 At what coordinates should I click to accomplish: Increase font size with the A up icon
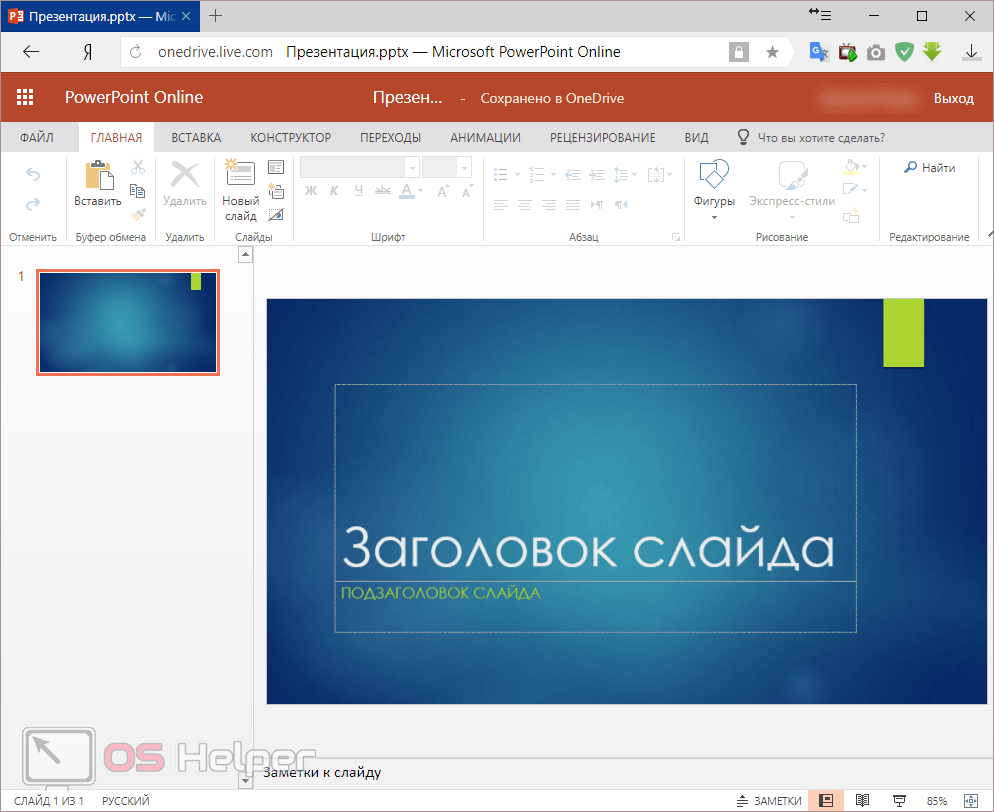tap(443, 191)
